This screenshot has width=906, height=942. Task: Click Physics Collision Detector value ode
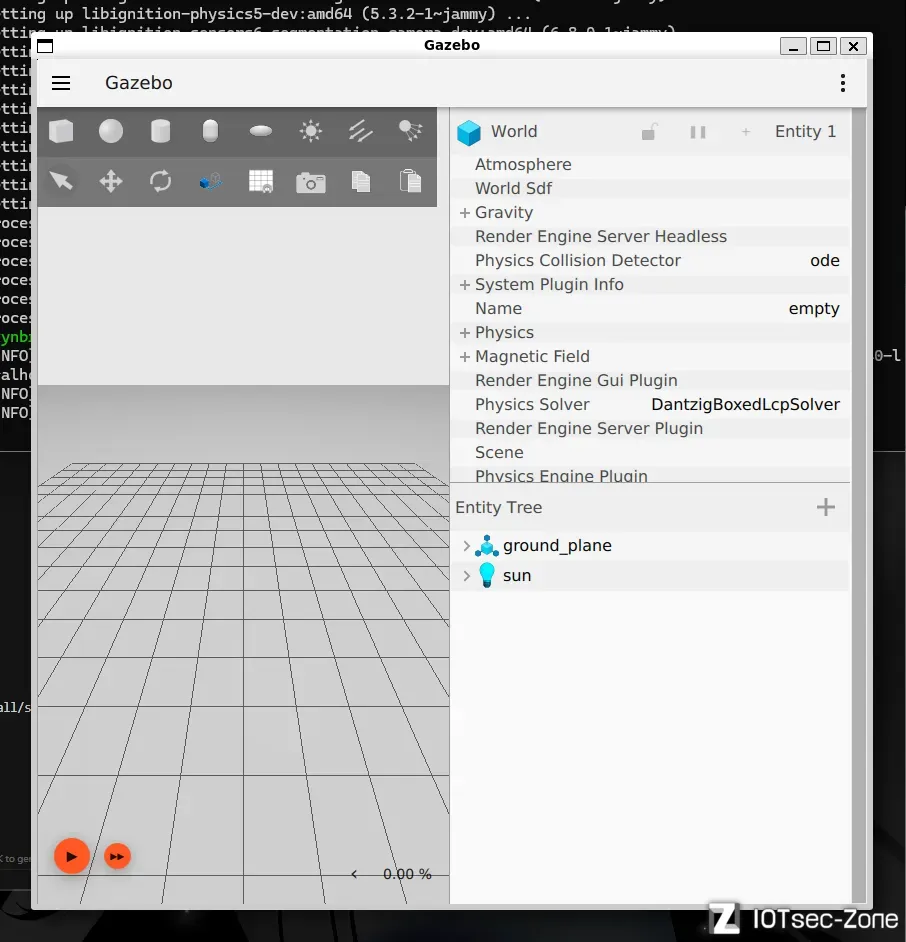point(824,261)
